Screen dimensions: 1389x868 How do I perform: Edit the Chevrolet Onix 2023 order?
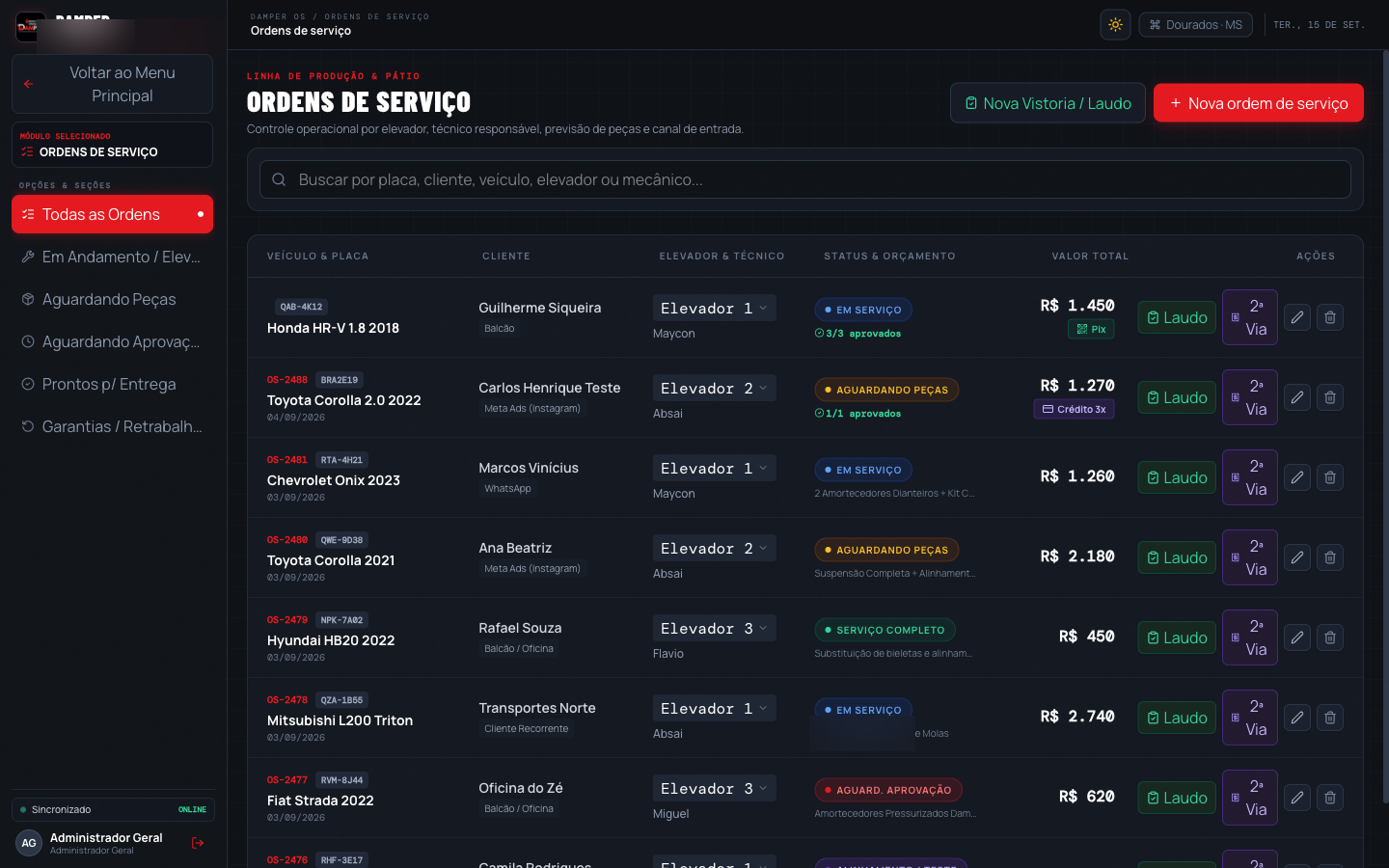1297,477
